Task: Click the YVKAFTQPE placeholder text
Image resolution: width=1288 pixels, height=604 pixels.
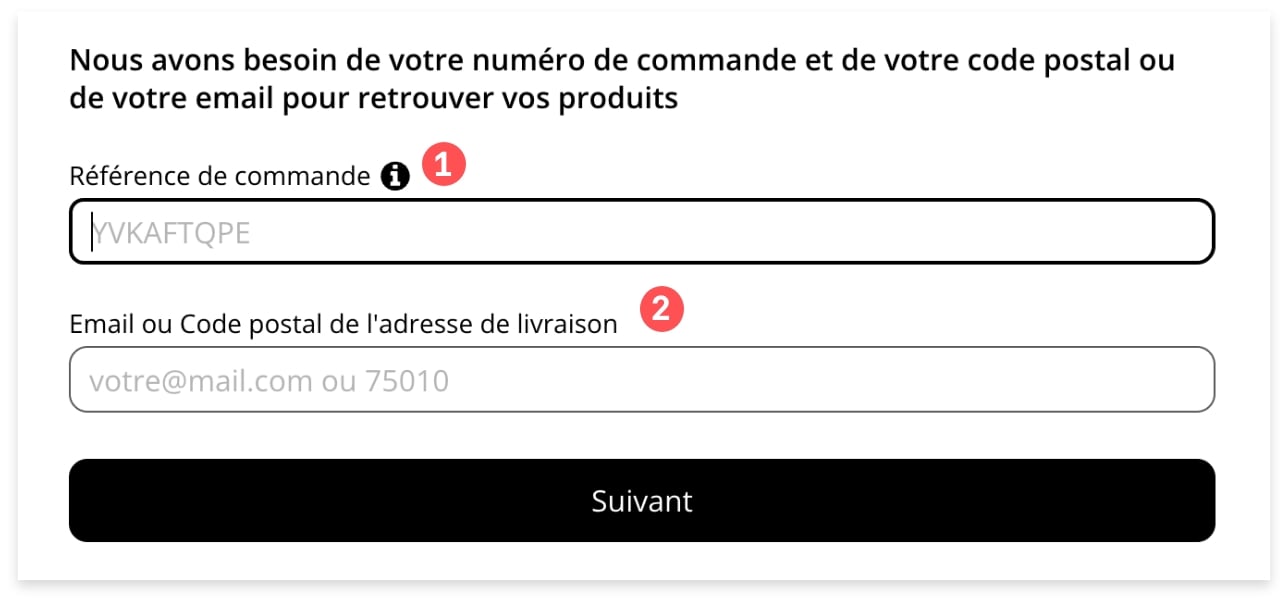Action: pos(172,233)
